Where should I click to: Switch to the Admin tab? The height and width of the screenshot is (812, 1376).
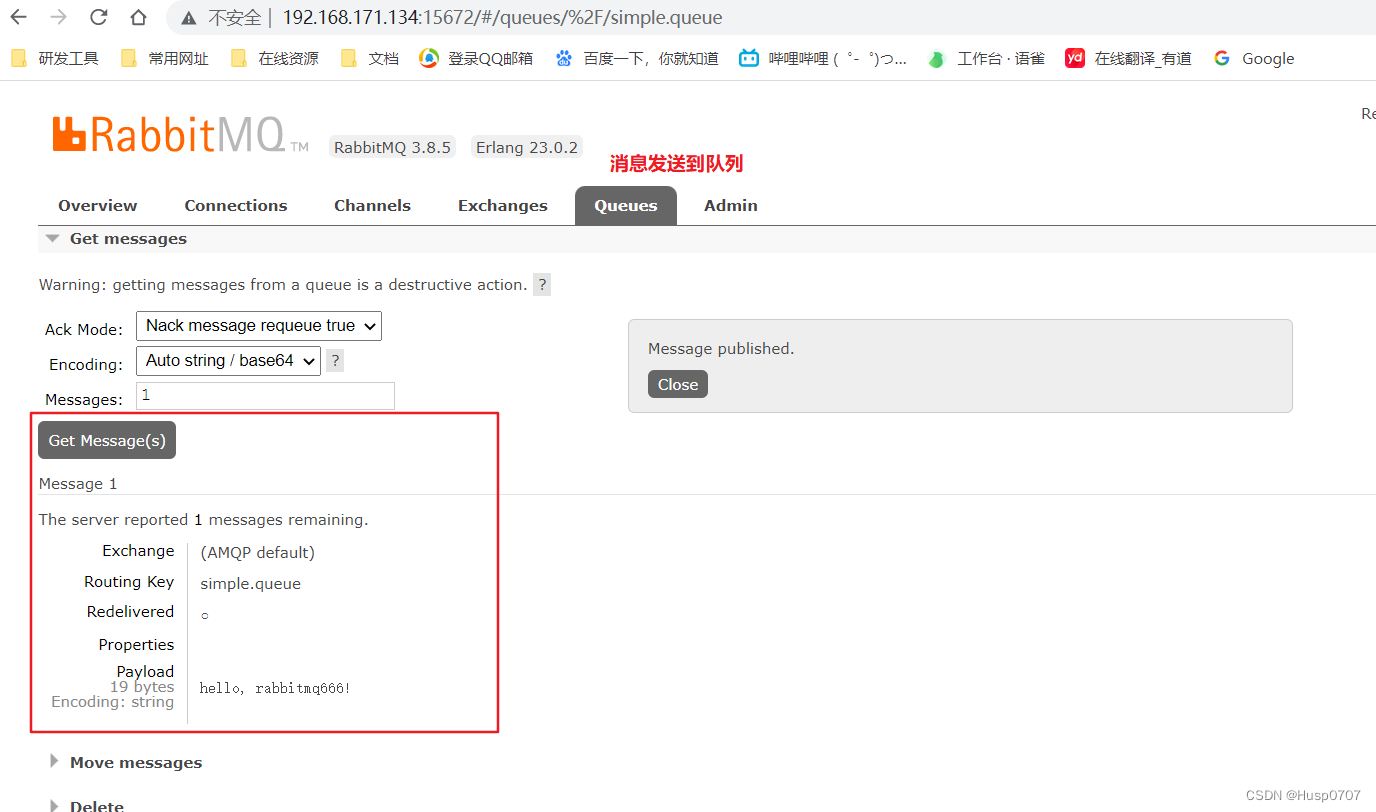pyautogui.click(x=730, y=205)
